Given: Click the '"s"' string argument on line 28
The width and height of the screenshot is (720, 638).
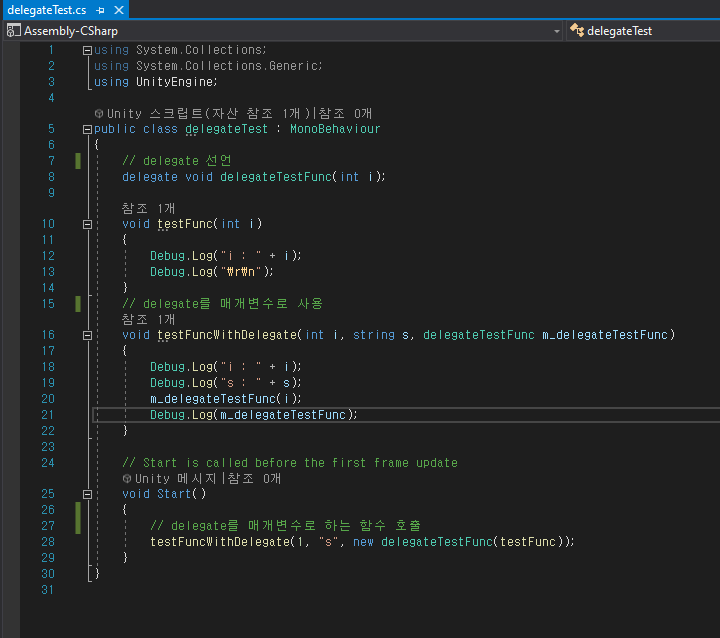Looking at the screenshot, I should tap(328, 542).
